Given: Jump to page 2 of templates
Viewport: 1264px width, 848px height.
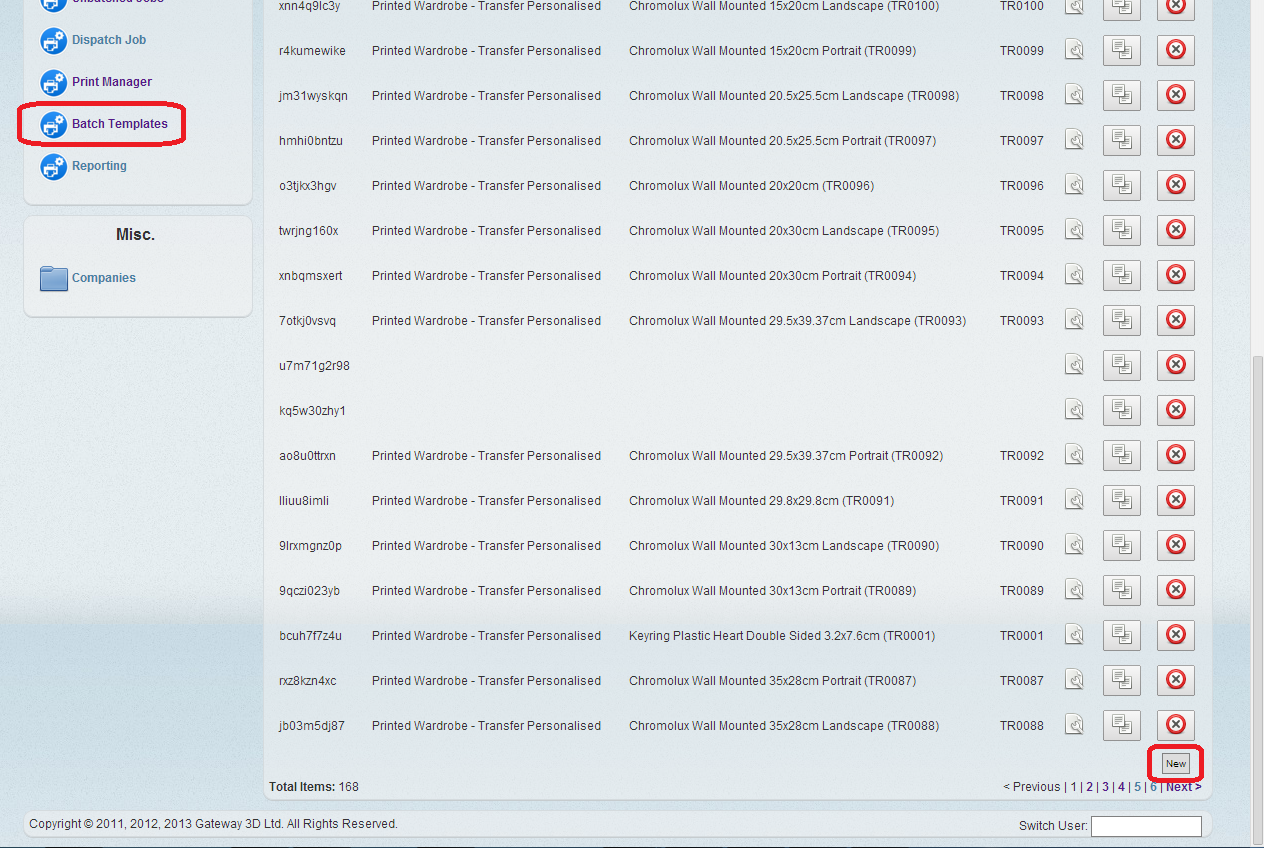Looking at the screenshot, I should [x=1090, y=787].
